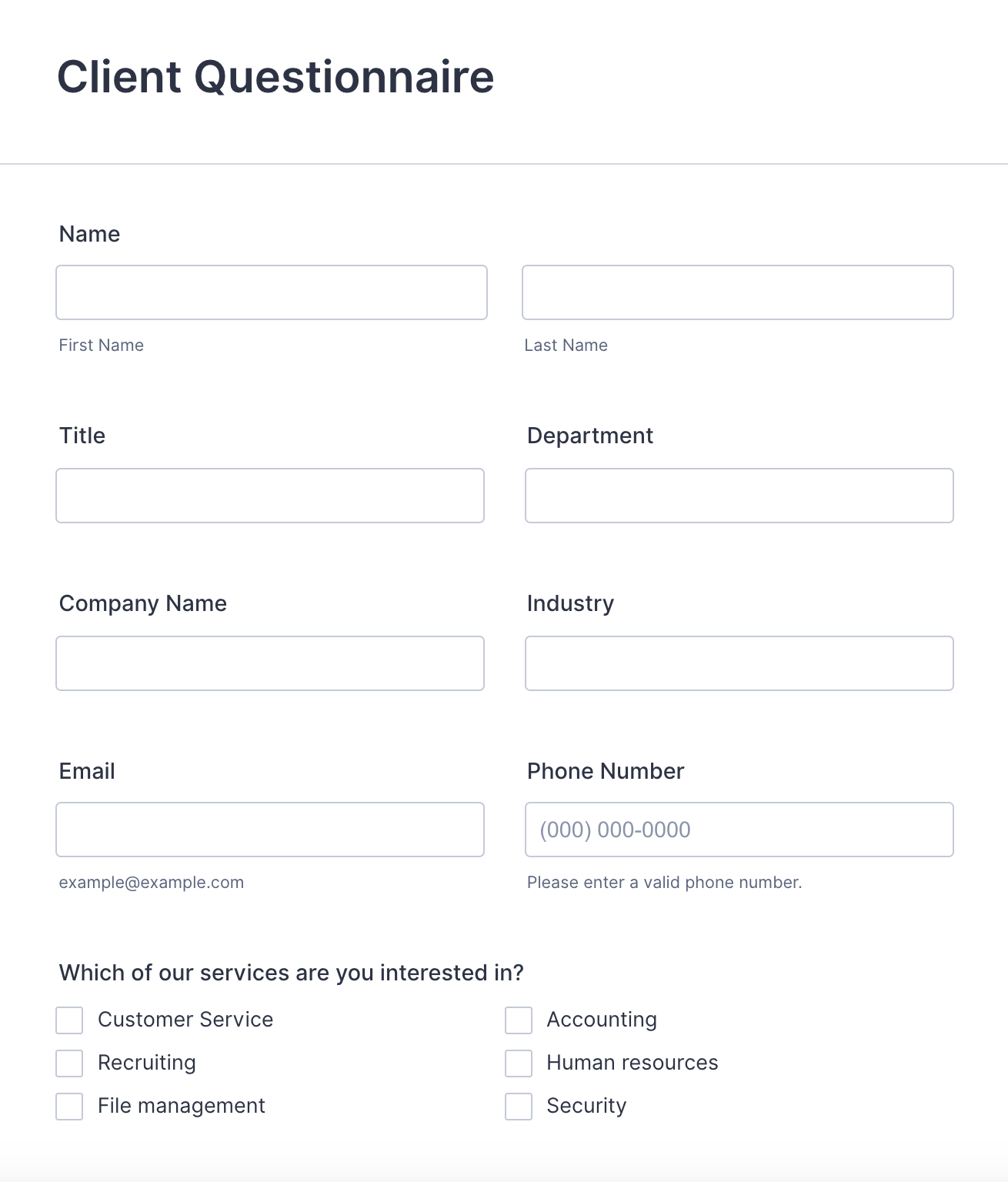The image size is (1008, 1182).
Task: Check the Customer Service checkbox
Action: pyautogui.click(x=69, y=1020)
